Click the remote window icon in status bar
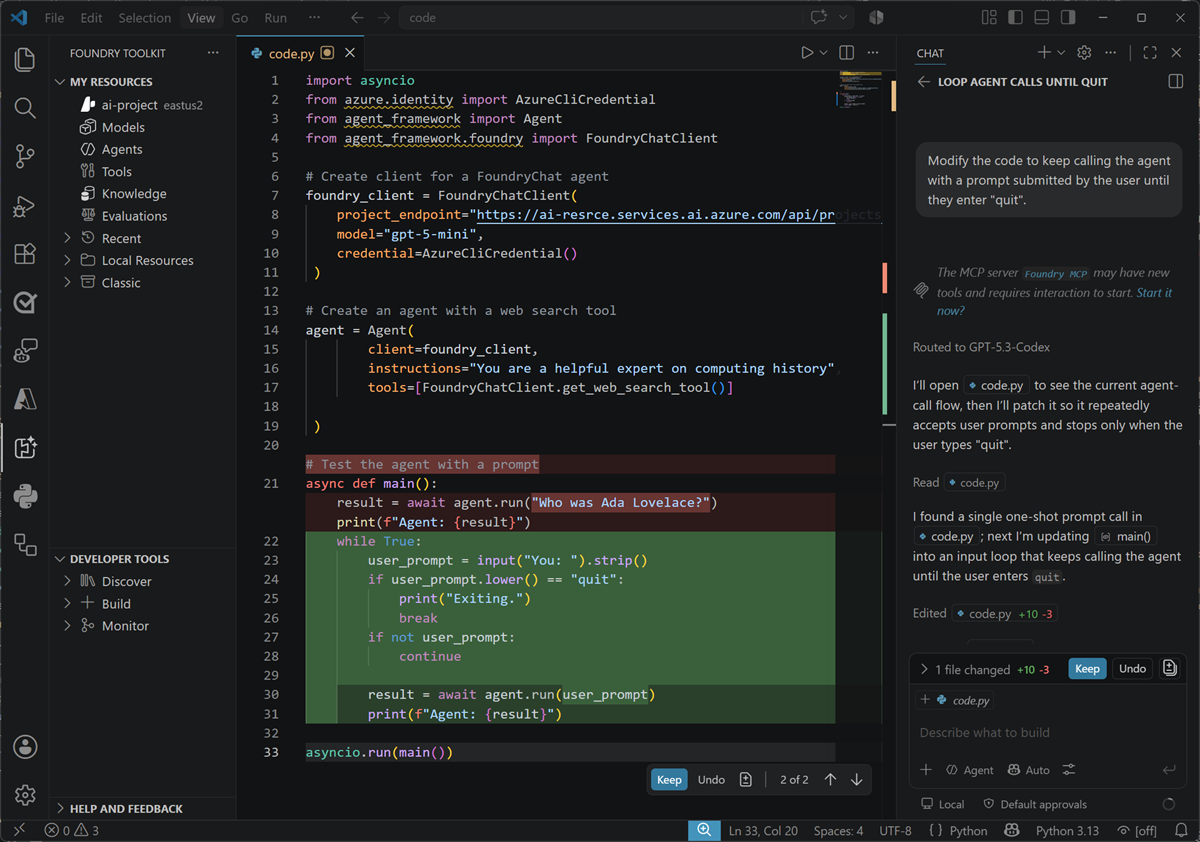Screen dimensions: 1200x842 [17, 831]
